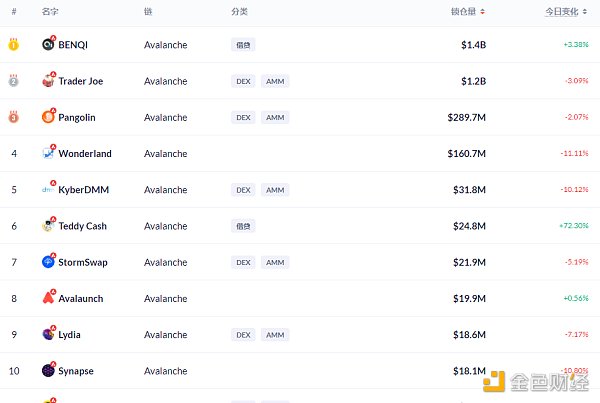Sort by the 今日变化 column header
This screenshot has height=403, width=600.
[562, 12]
